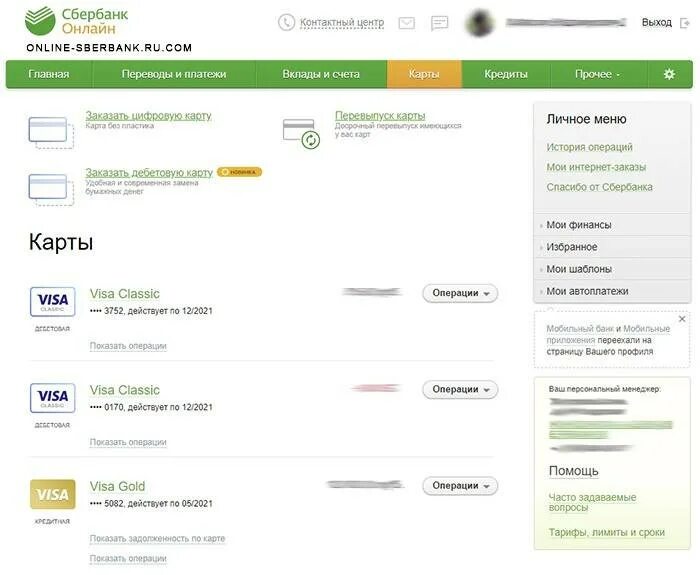Open Операции dropdown for card 3752
700x575 pixels.
pyautogui.click(x=460, y=293)
